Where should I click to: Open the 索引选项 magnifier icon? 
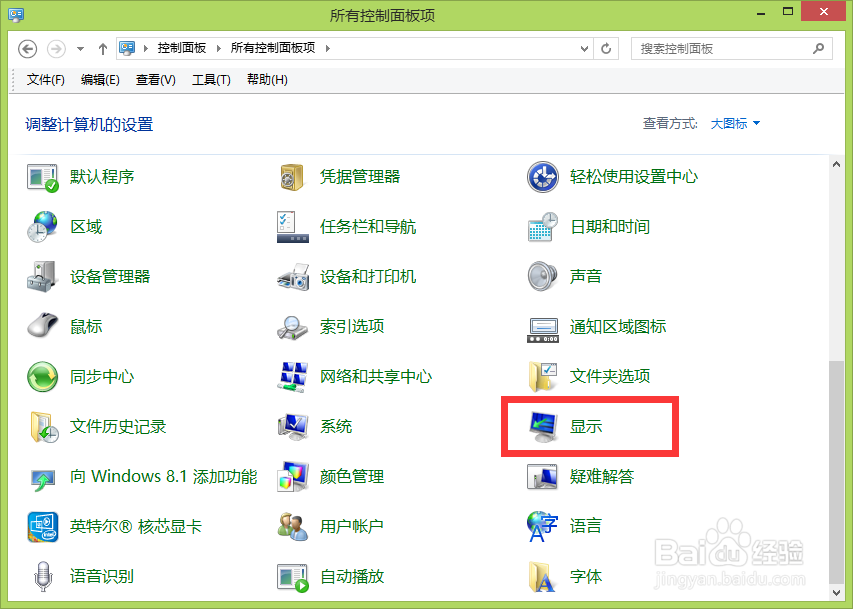[x=293, y=327]
